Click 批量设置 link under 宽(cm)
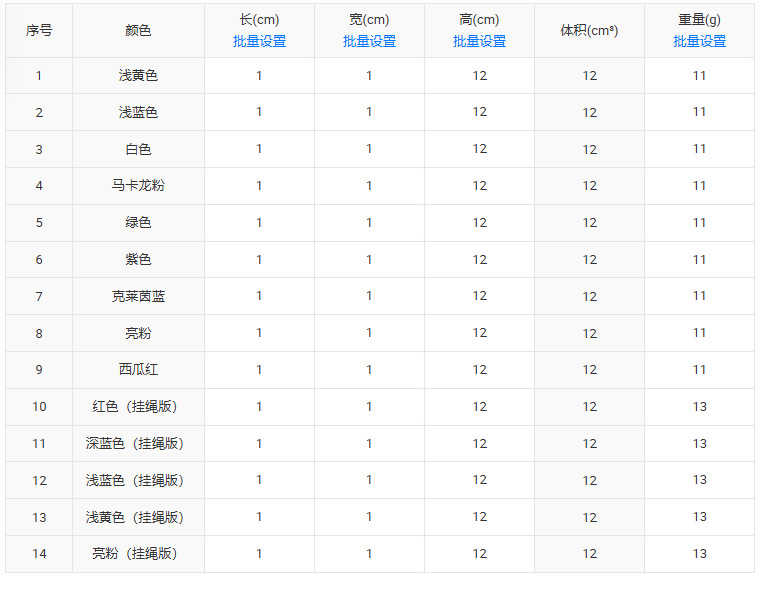This screenshot has height=589, width=783. click(369, 41)
